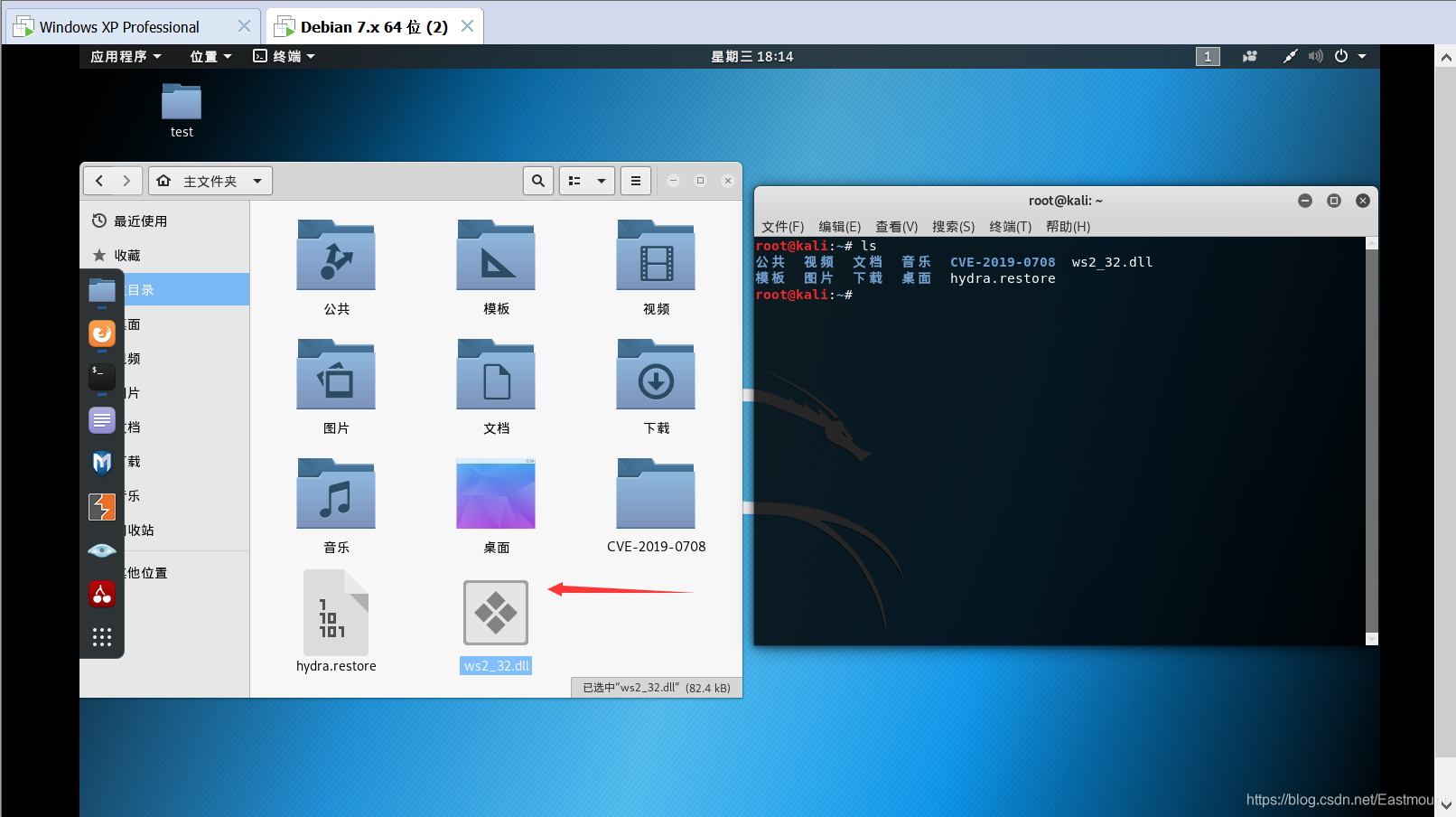Show all applications grid
This screenshot has width=1456, height=817.
pos(102,637)
